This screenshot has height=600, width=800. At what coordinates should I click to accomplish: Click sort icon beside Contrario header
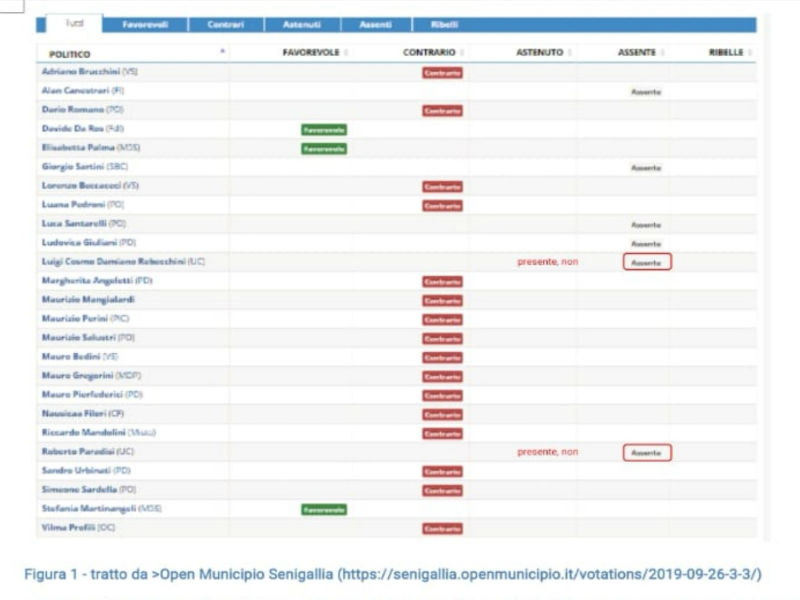tap(462, 53)
